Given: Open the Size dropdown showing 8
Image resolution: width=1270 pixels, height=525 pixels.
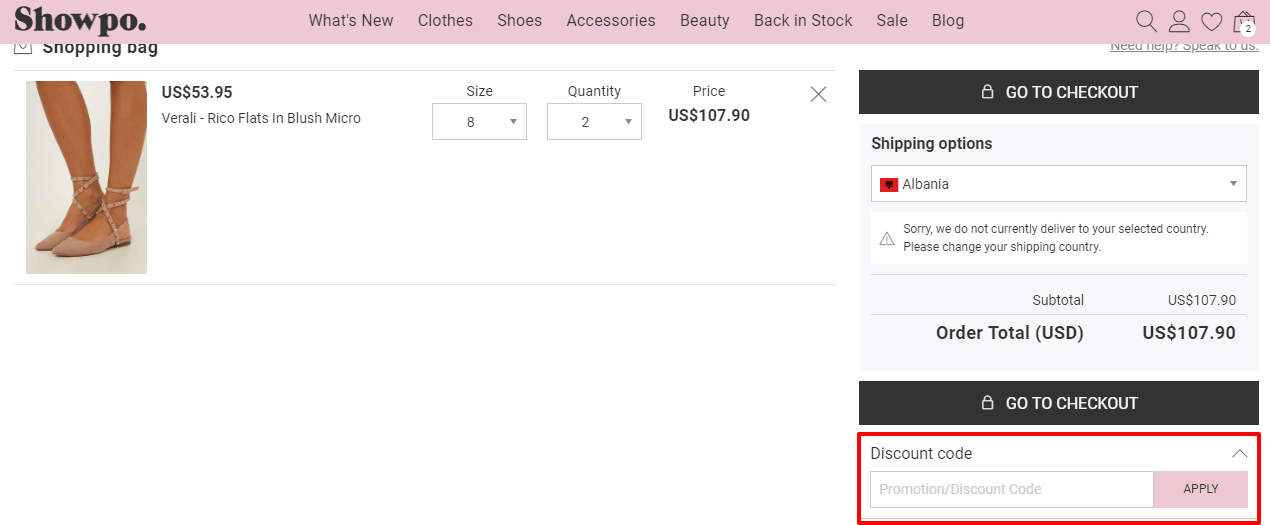Looking at the screenshot, I should tap(479, 122).
